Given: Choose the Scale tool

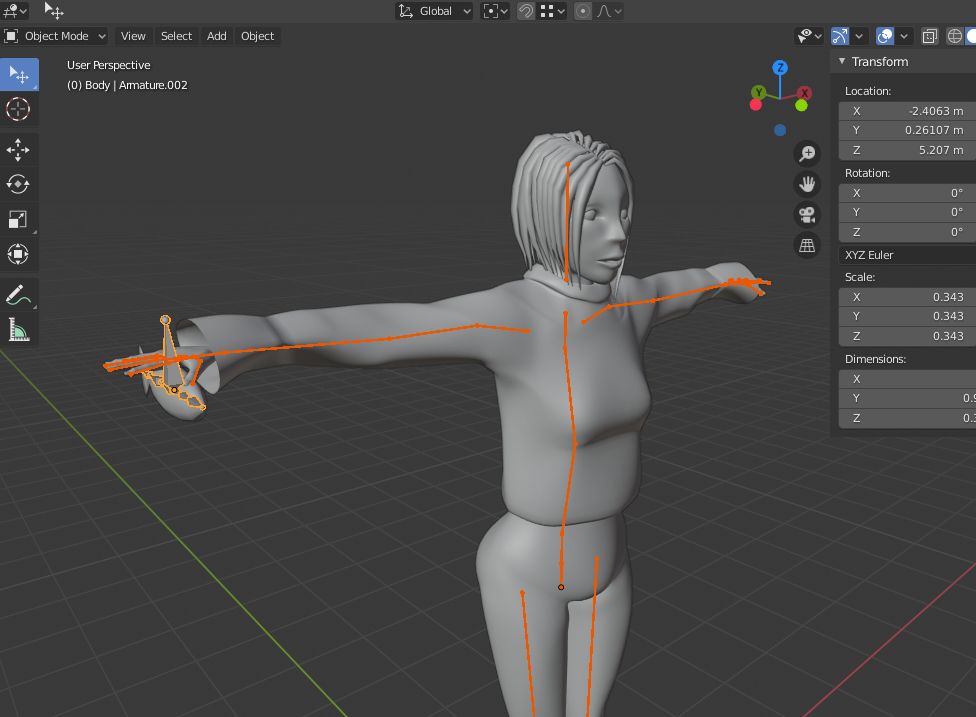Looking at the screenshot, I should [x=18, y=219].
